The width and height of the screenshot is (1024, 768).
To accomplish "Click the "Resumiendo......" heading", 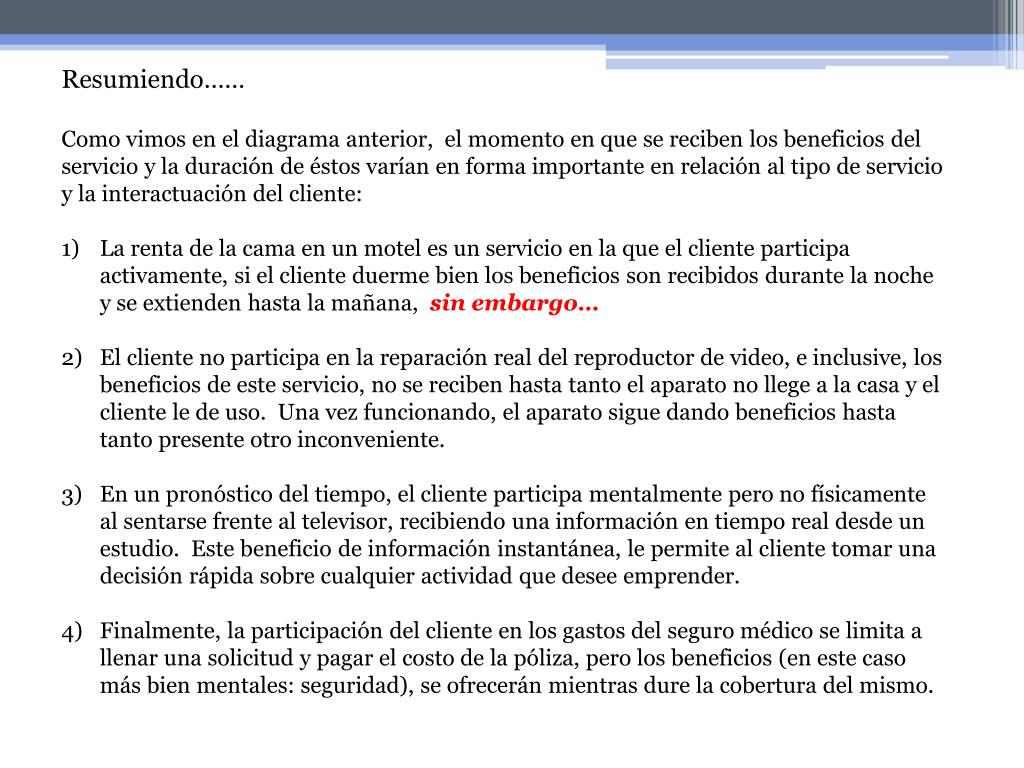I will (153, 80).
